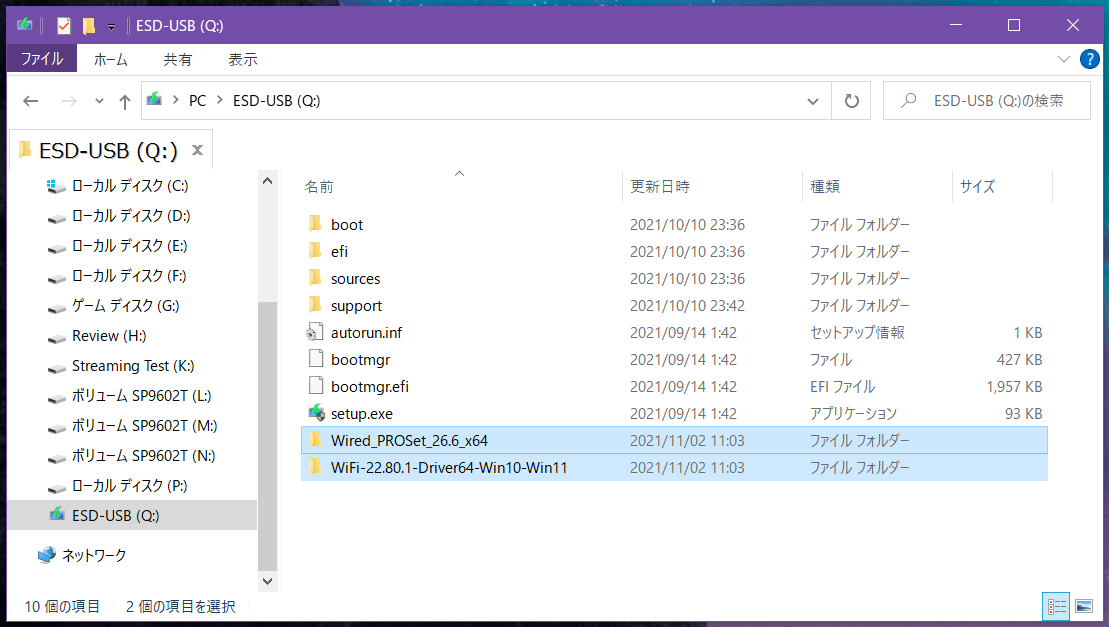1109x627 pixels.
Task: Select the autorun.inf file
Action: coord(366,332)
